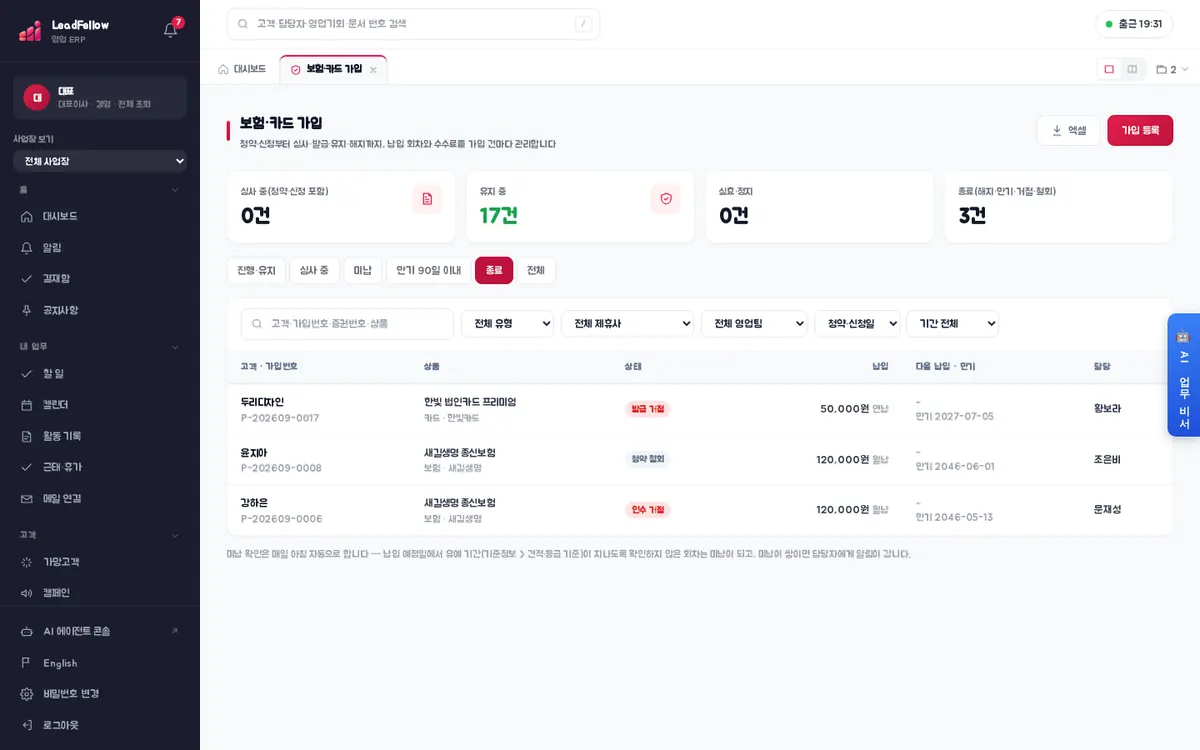Click the envelope icon beside 메일 연결
Image resolution: width=1200 pixels, height=750 pixels.
[27, 498]
